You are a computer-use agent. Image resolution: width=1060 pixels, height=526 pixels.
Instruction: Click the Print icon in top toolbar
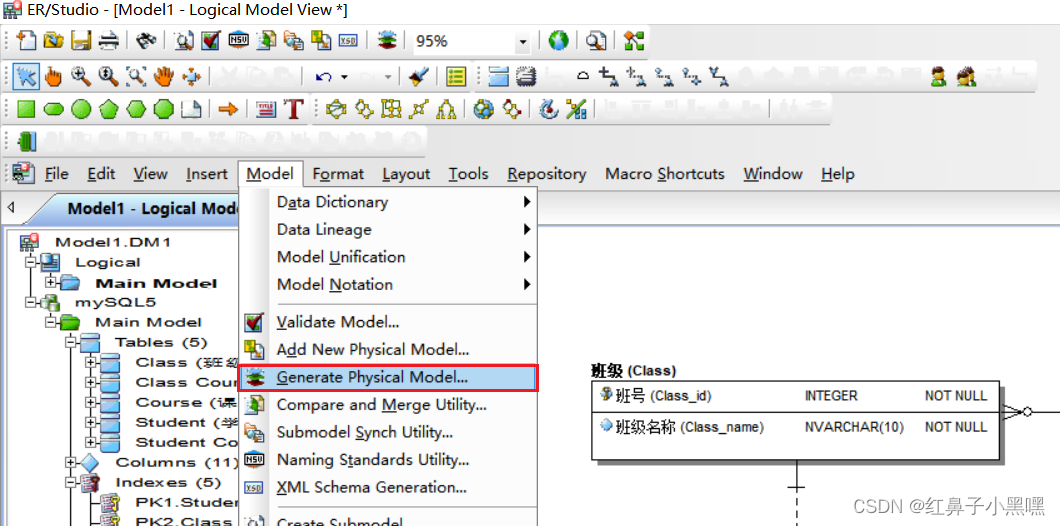(109, 41)
